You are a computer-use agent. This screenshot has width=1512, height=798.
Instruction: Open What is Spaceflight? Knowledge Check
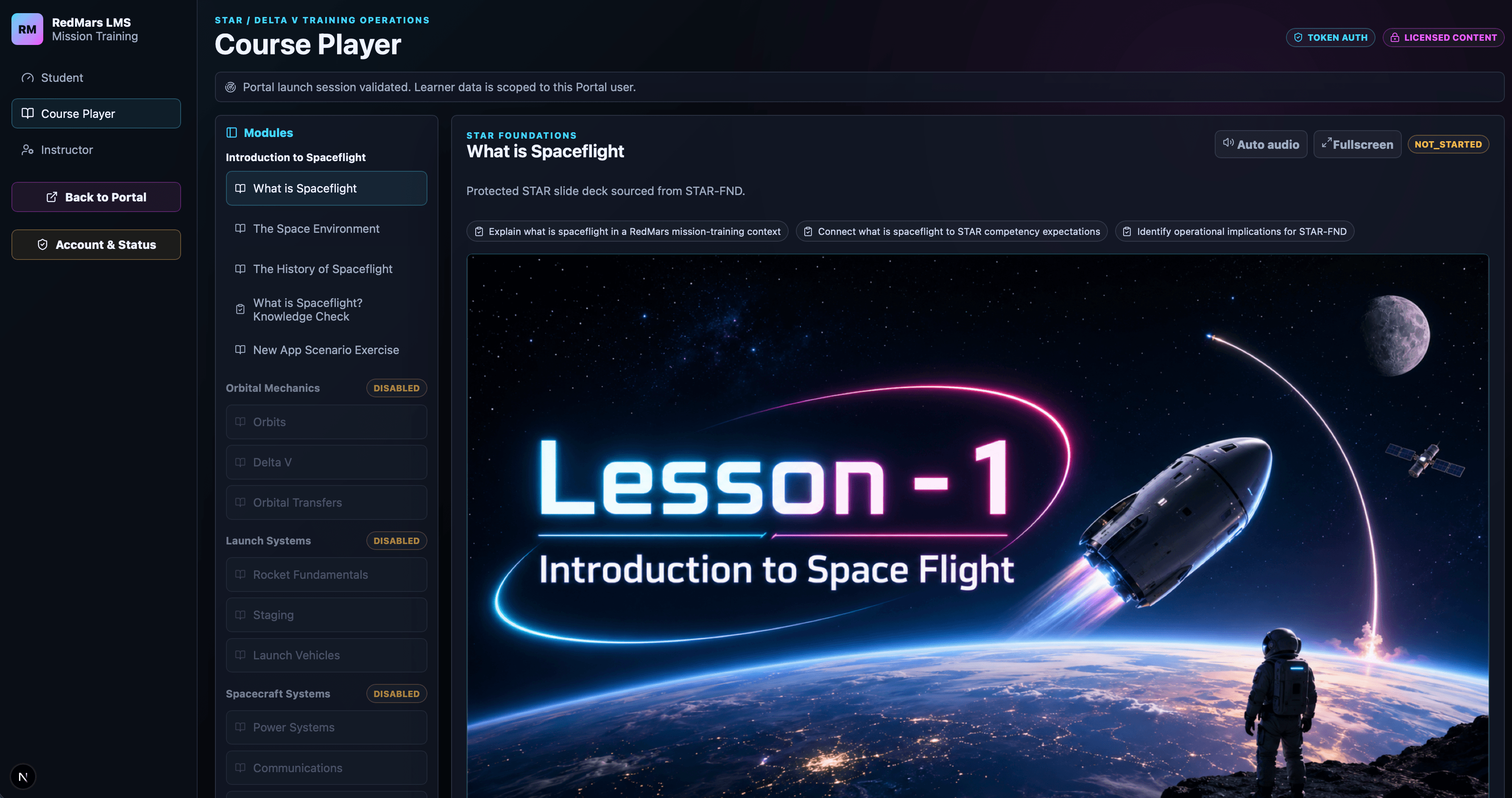[x=326, y=309]
